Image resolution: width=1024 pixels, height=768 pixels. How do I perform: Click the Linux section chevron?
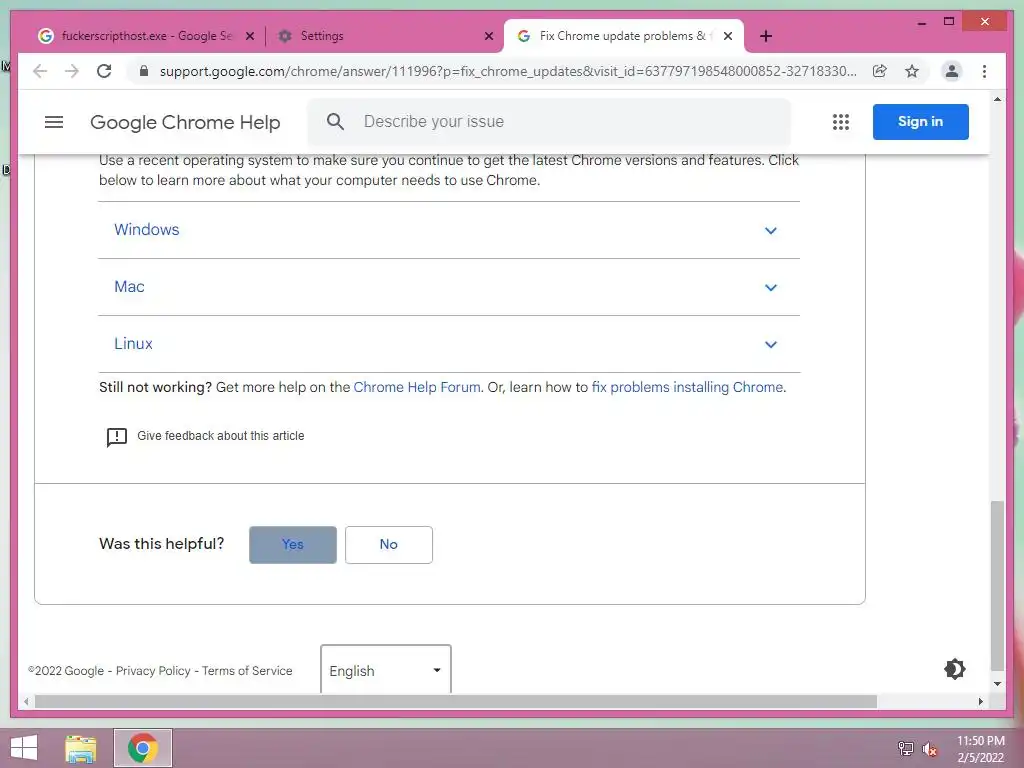771,344
